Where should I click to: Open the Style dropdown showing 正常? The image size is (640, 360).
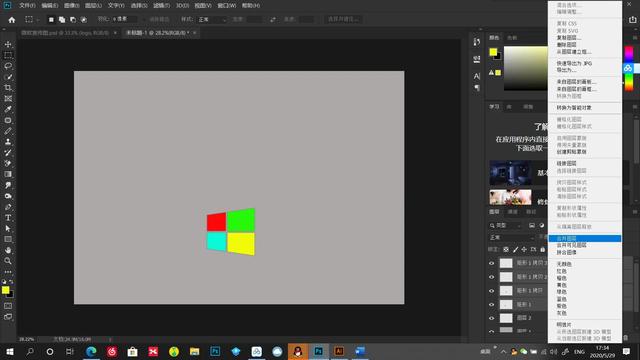coord(212,19)
